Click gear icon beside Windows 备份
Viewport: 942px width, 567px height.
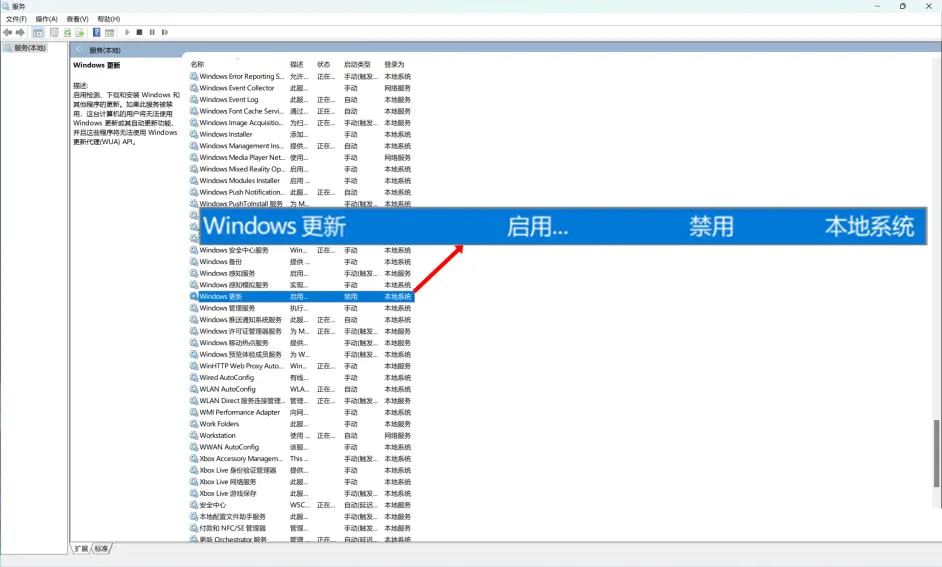tap(194, 262)
